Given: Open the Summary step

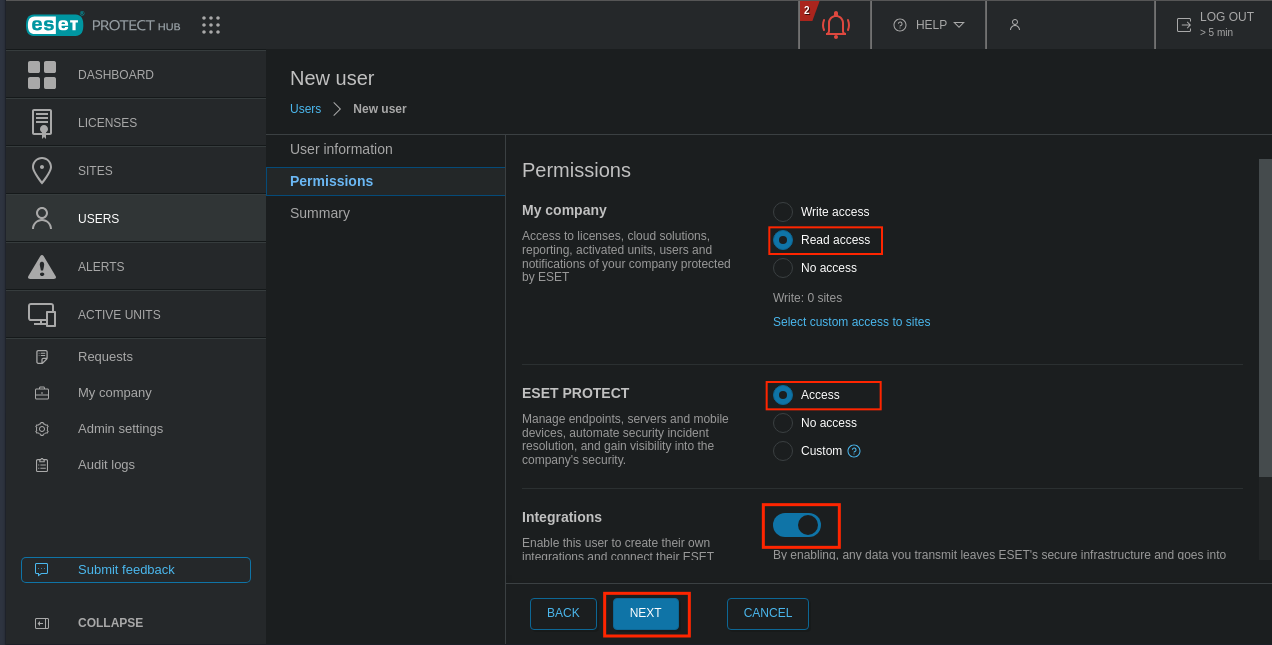Looking at the screenshot, I should point(320,213).
